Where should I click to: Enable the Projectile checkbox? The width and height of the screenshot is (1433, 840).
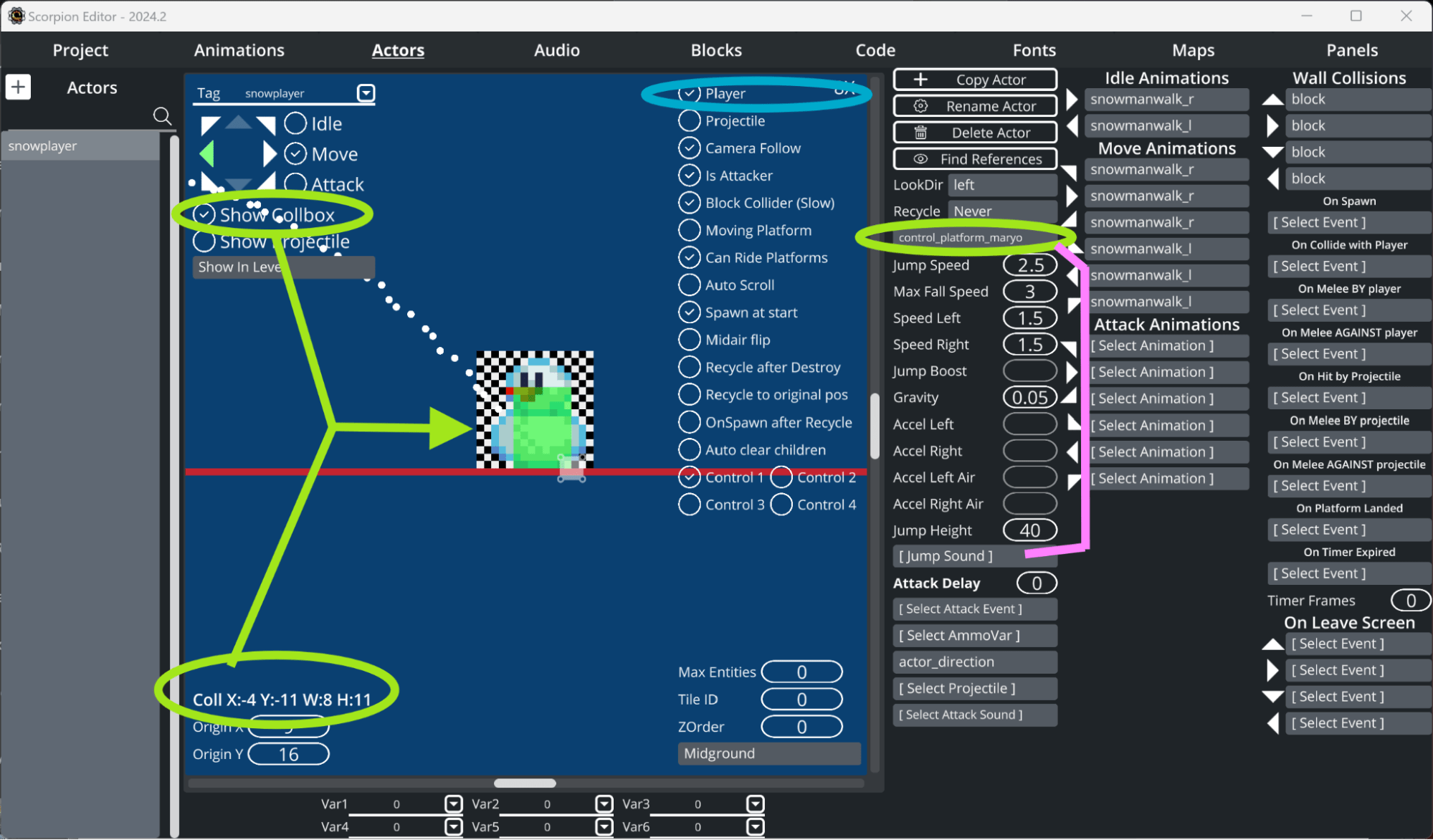[x=689, y=121]
